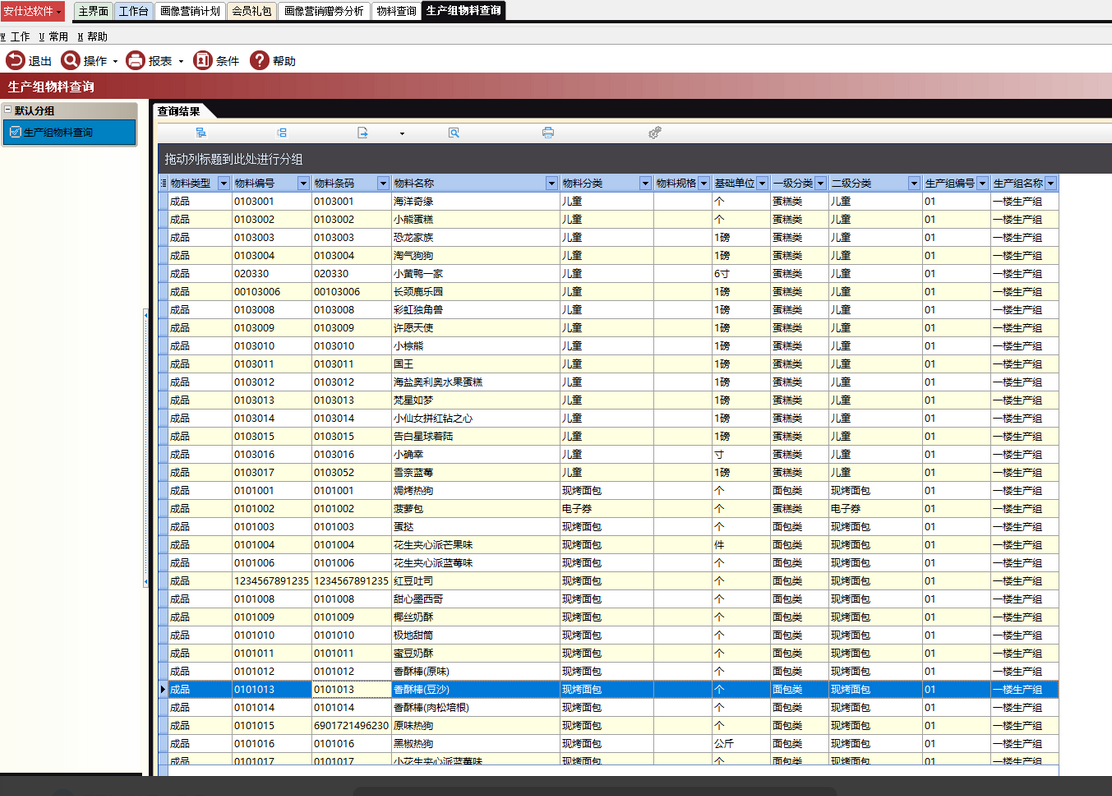Select the 海洋奇缘 name cell
Image resolution: width=1112 pixels, height=796 pixels.
pos(475,201)
